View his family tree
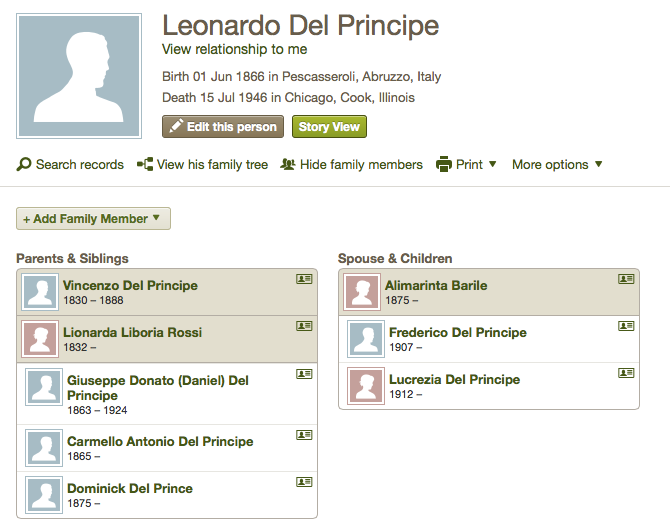Viewport: 670px width, 528px height. point(203,164)
